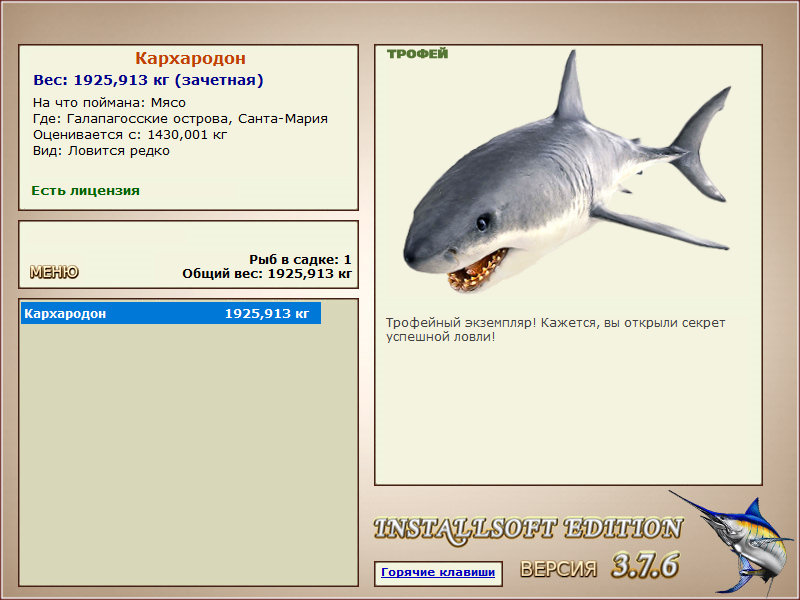Click the Трофейный экземпляр description text
The width and height of the screenshot is (800, 600).
click(x=555, y=330)
